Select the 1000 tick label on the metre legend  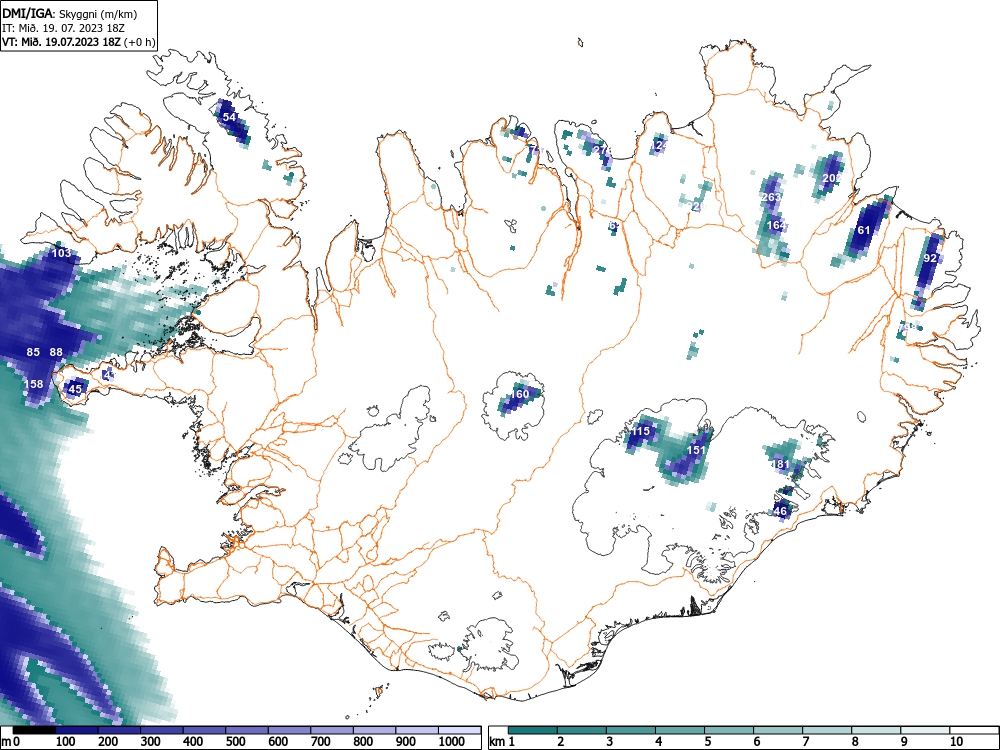pos(452,741)
